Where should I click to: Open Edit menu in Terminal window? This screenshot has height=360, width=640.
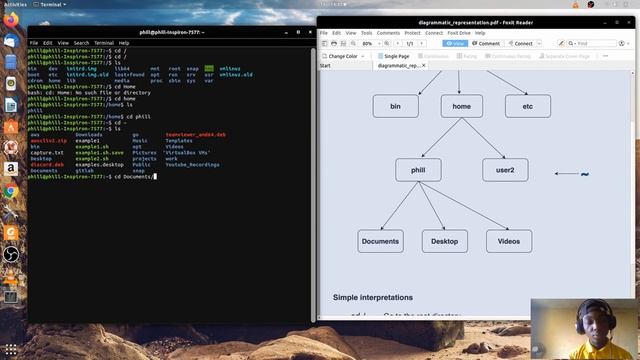pyautogui.click(x=47, y=43)
